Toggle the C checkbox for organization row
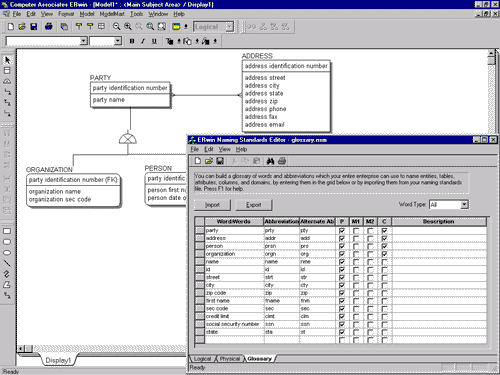 [384, 254]
